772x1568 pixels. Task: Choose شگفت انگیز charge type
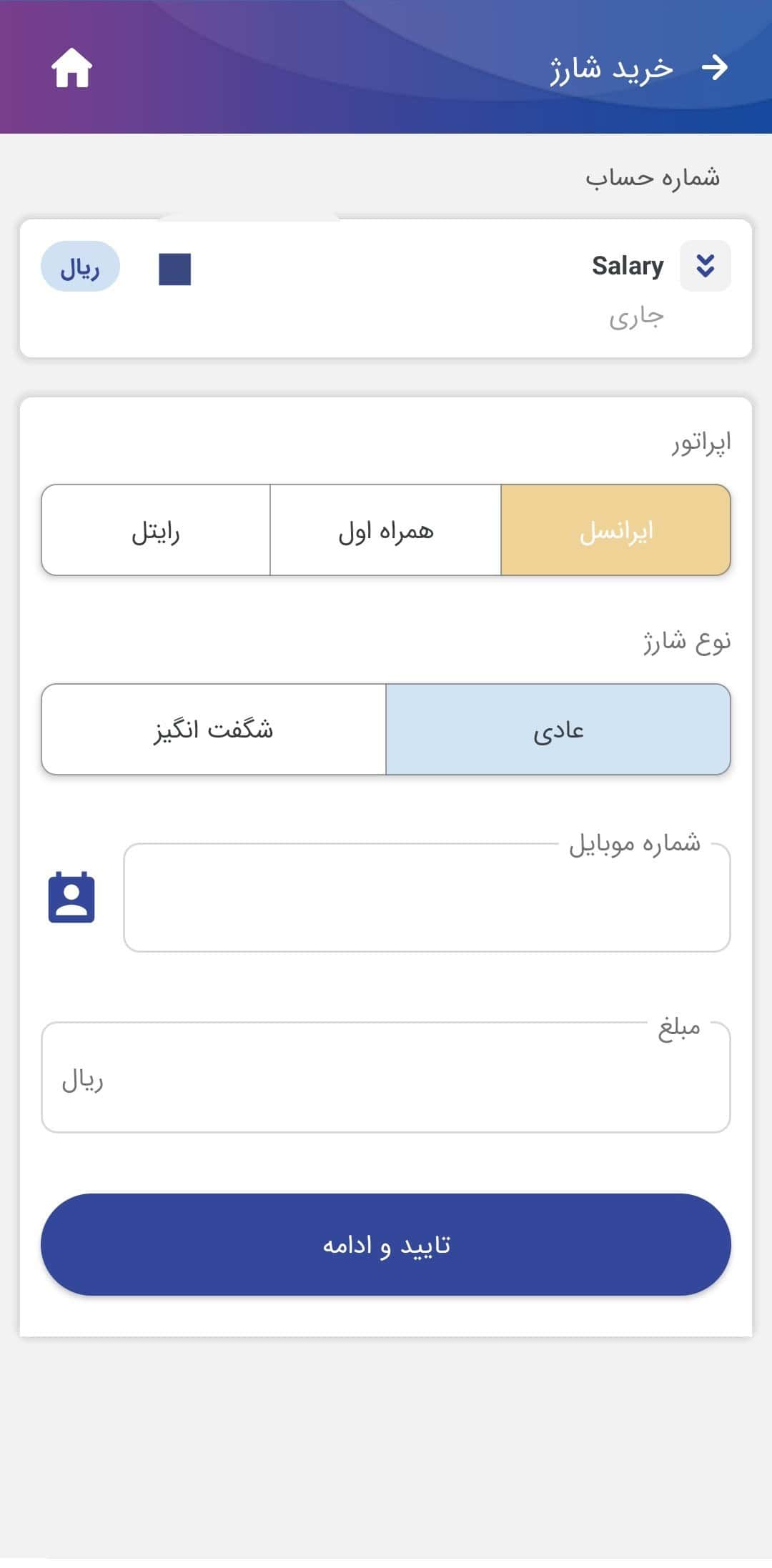point(213,730)
